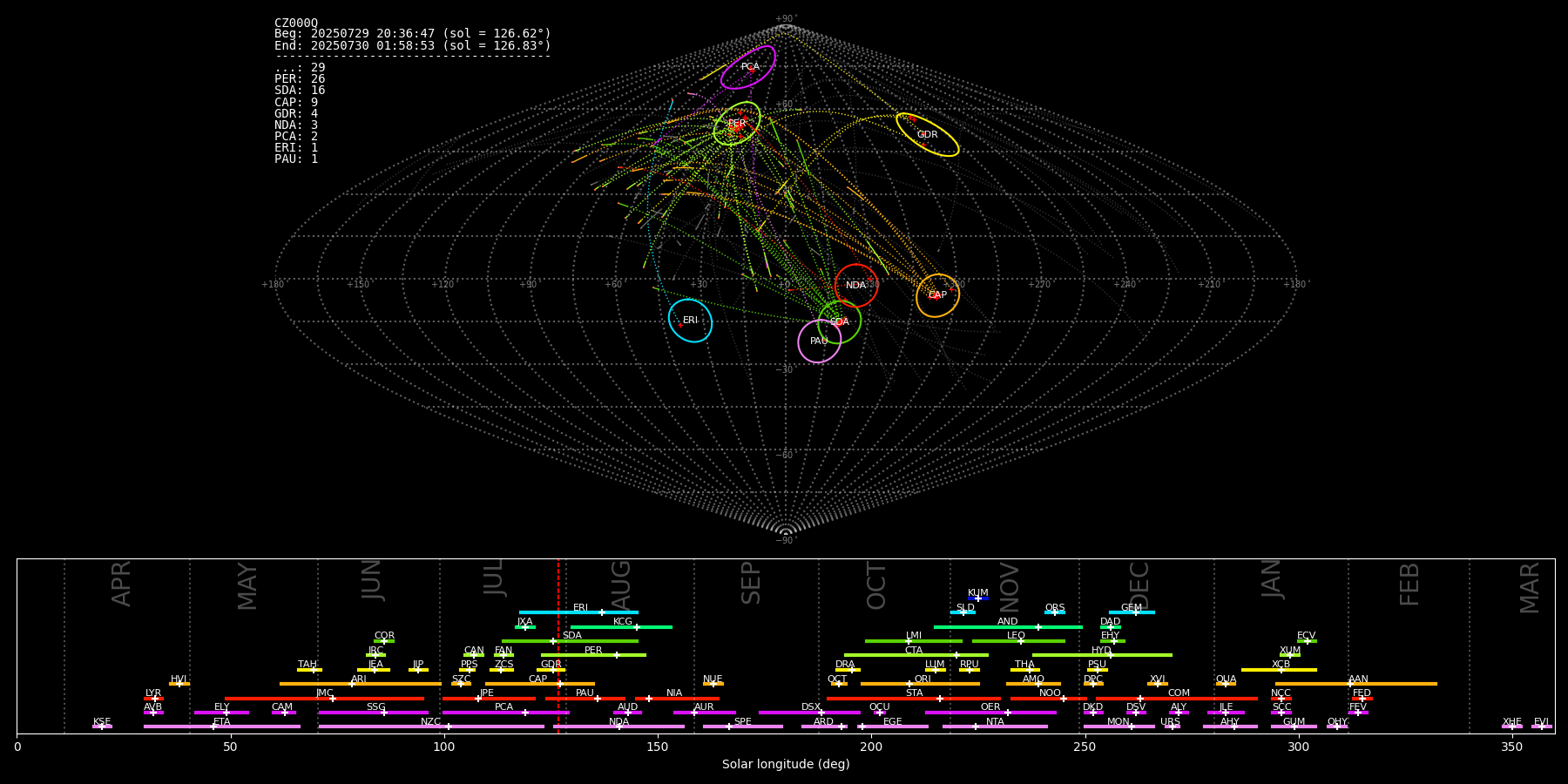Click the STA shower bar in timeline
The image size is (1568, 784).
pyautogui.click(x=914, y=699)
